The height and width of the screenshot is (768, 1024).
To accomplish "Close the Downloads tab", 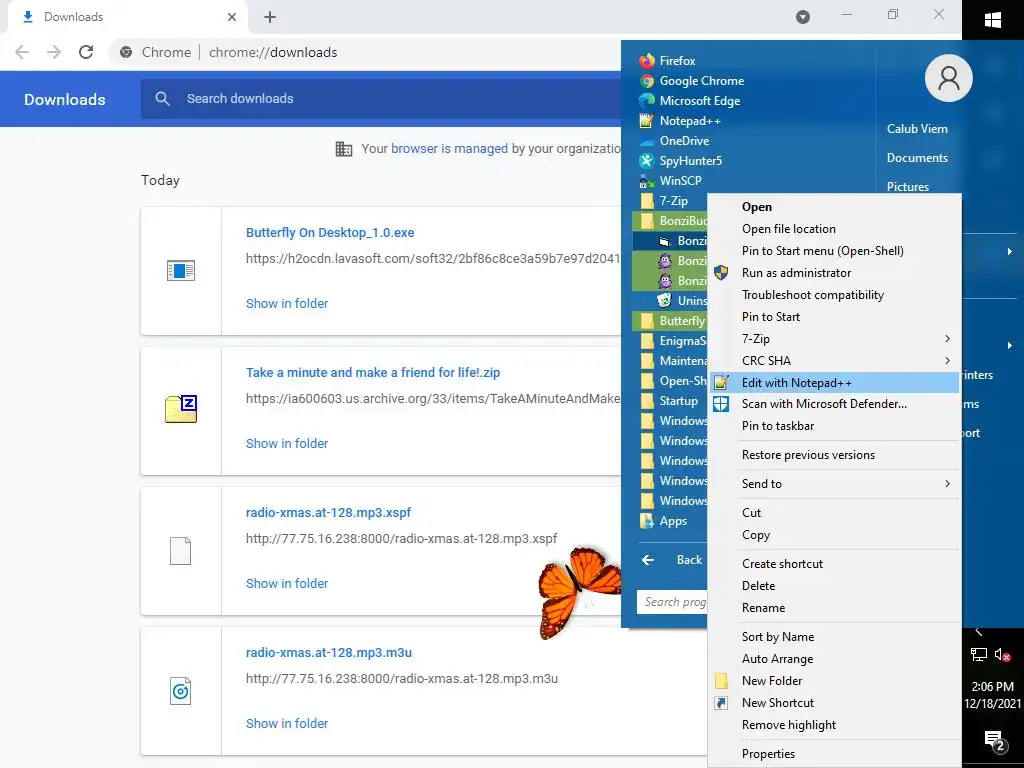I will tap(232, 17).
